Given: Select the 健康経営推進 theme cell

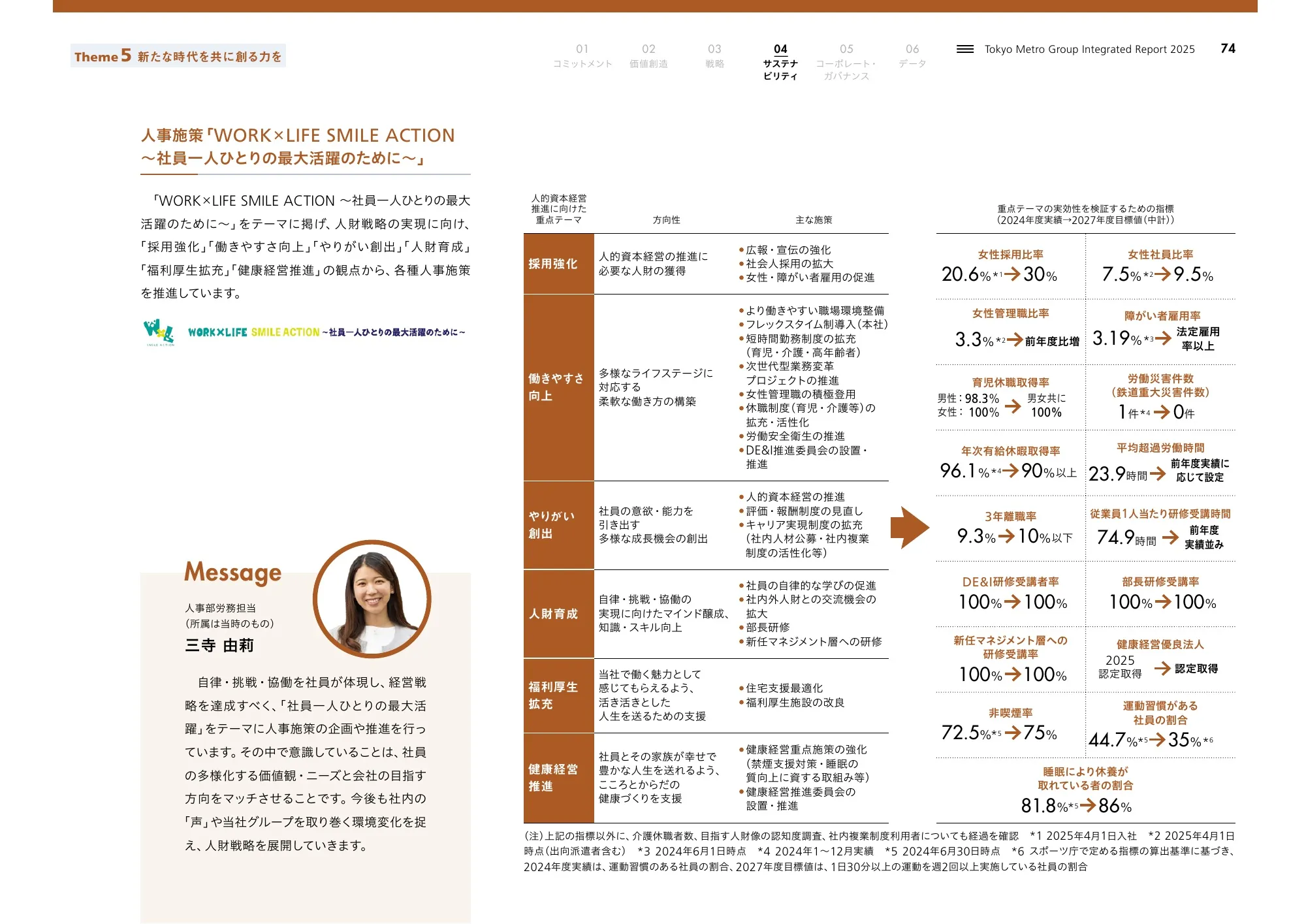Looking at the screenshot, I should 559,778.
